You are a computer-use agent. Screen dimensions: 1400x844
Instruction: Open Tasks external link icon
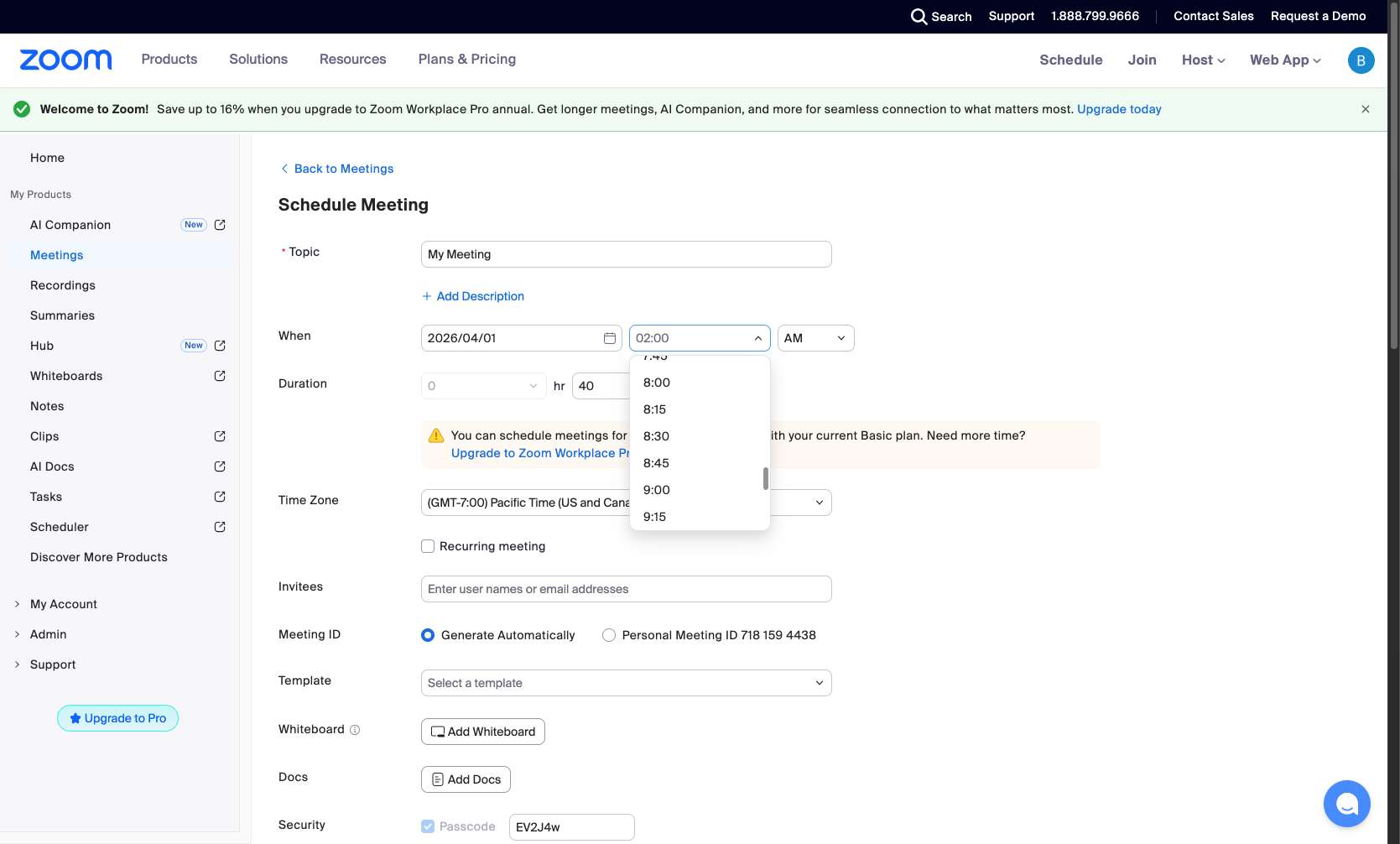tap(220, 497)
